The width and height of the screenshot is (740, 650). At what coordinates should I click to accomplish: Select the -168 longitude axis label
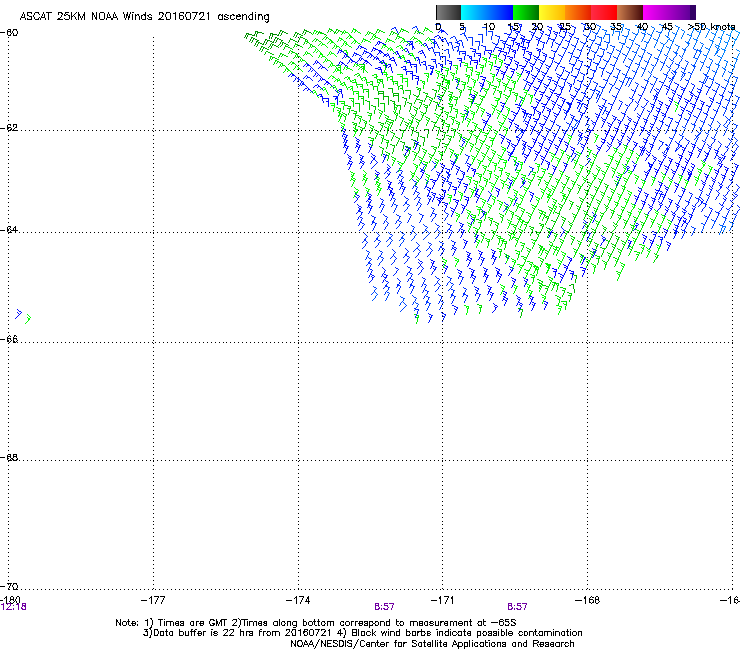588,600
